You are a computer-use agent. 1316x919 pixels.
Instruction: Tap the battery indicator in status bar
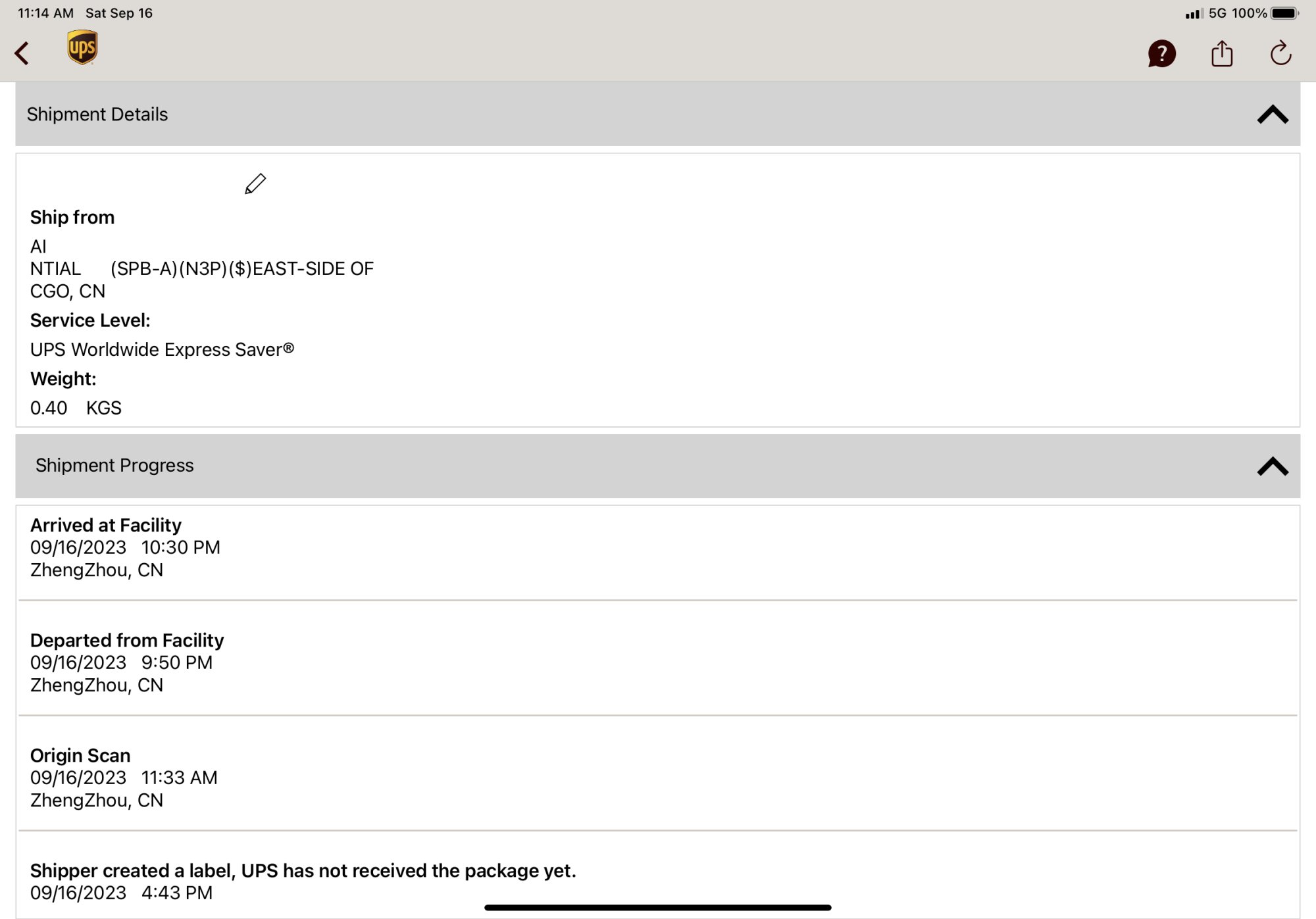pos(1285,13)
